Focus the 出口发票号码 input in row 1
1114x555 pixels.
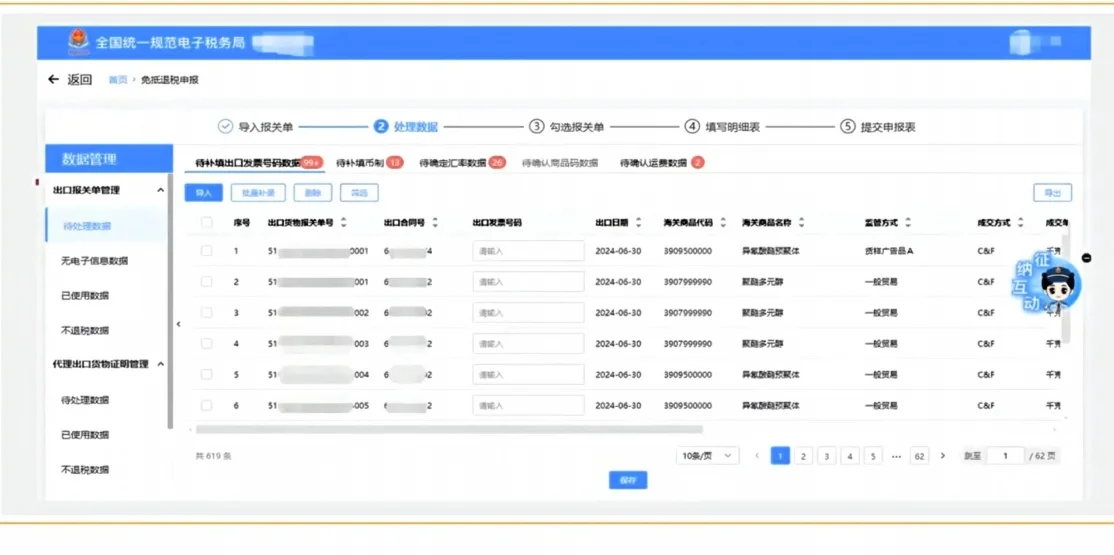(x=529, y=251)
